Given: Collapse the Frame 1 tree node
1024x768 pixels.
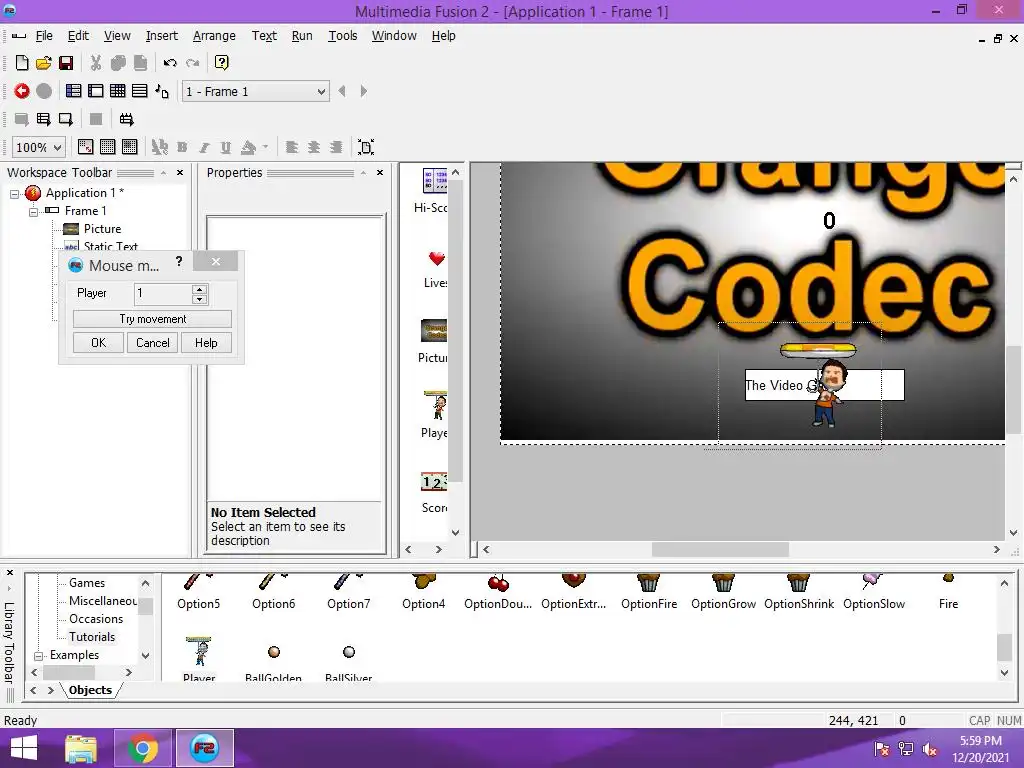Looking at the screenshot, I should coord(33,212).
